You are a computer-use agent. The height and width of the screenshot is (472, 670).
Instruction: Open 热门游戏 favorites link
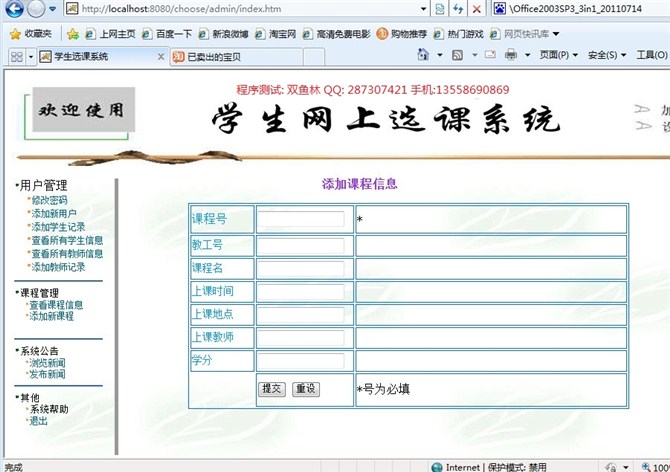[x=458, y=34]
